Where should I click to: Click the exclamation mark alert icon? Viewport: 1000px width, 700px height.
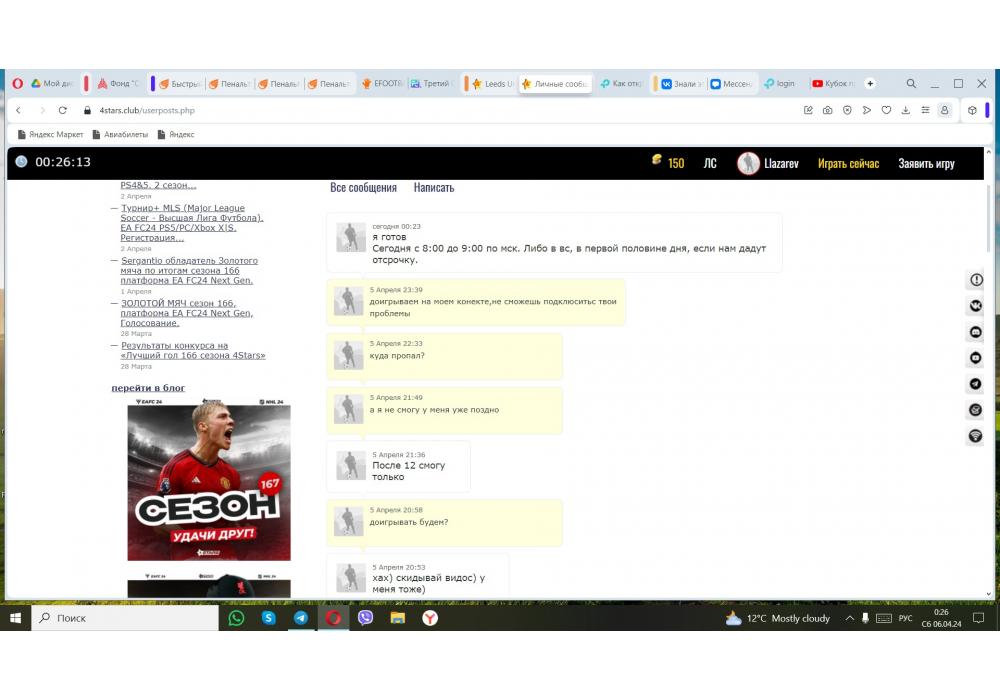coord(975,280)
